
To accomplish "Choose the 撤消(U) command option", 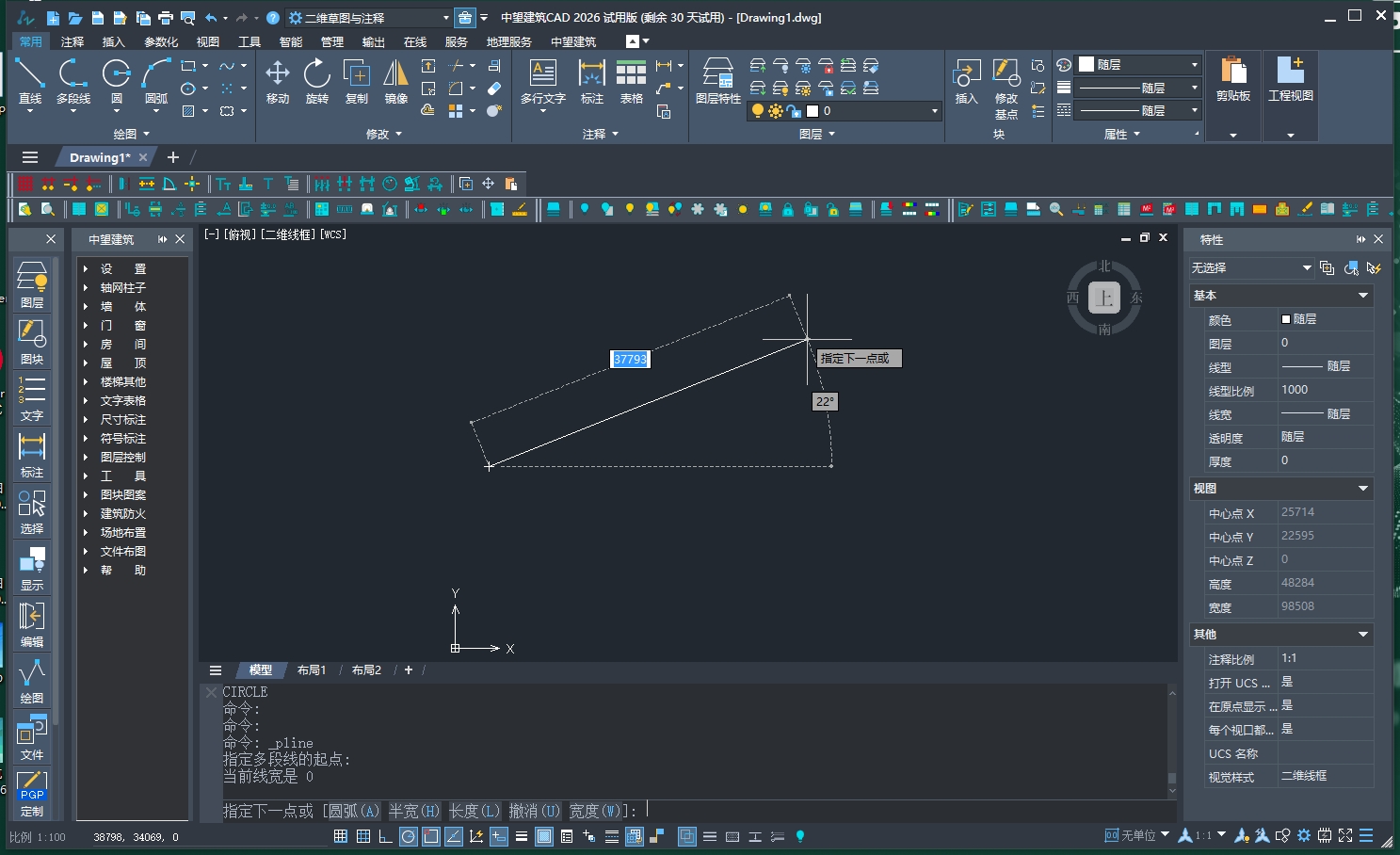I will (535, 811).
